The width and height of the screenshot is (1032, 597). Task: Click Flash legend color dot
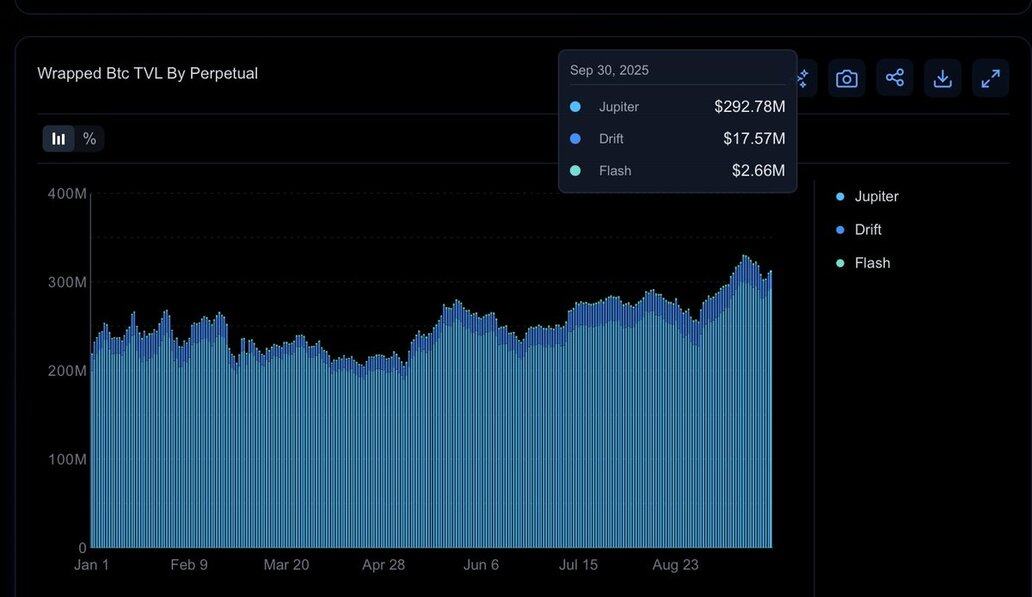[840, 263]
